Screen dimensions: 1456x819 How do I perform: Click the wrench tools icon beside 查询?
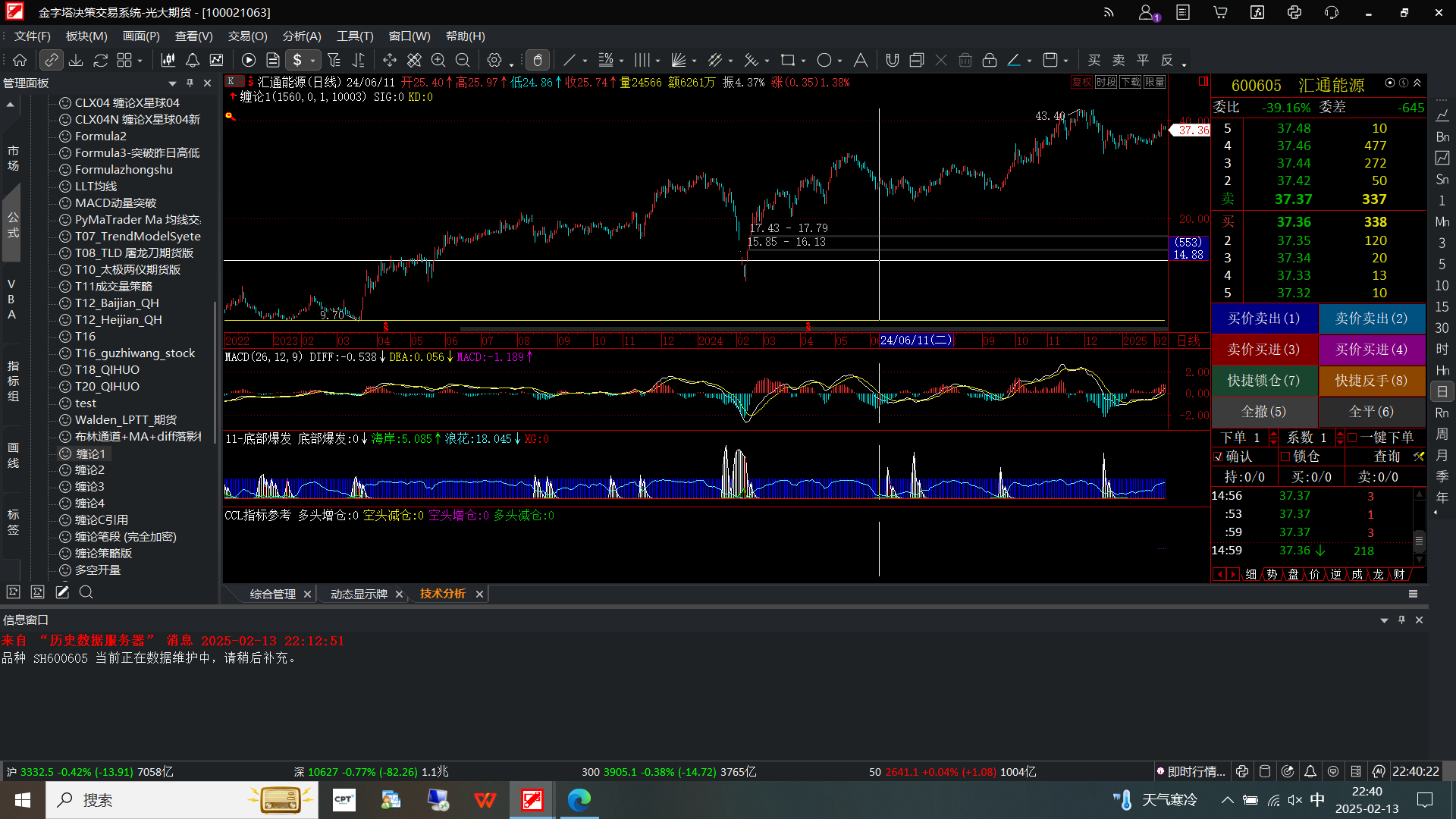tap(1418, 457)
